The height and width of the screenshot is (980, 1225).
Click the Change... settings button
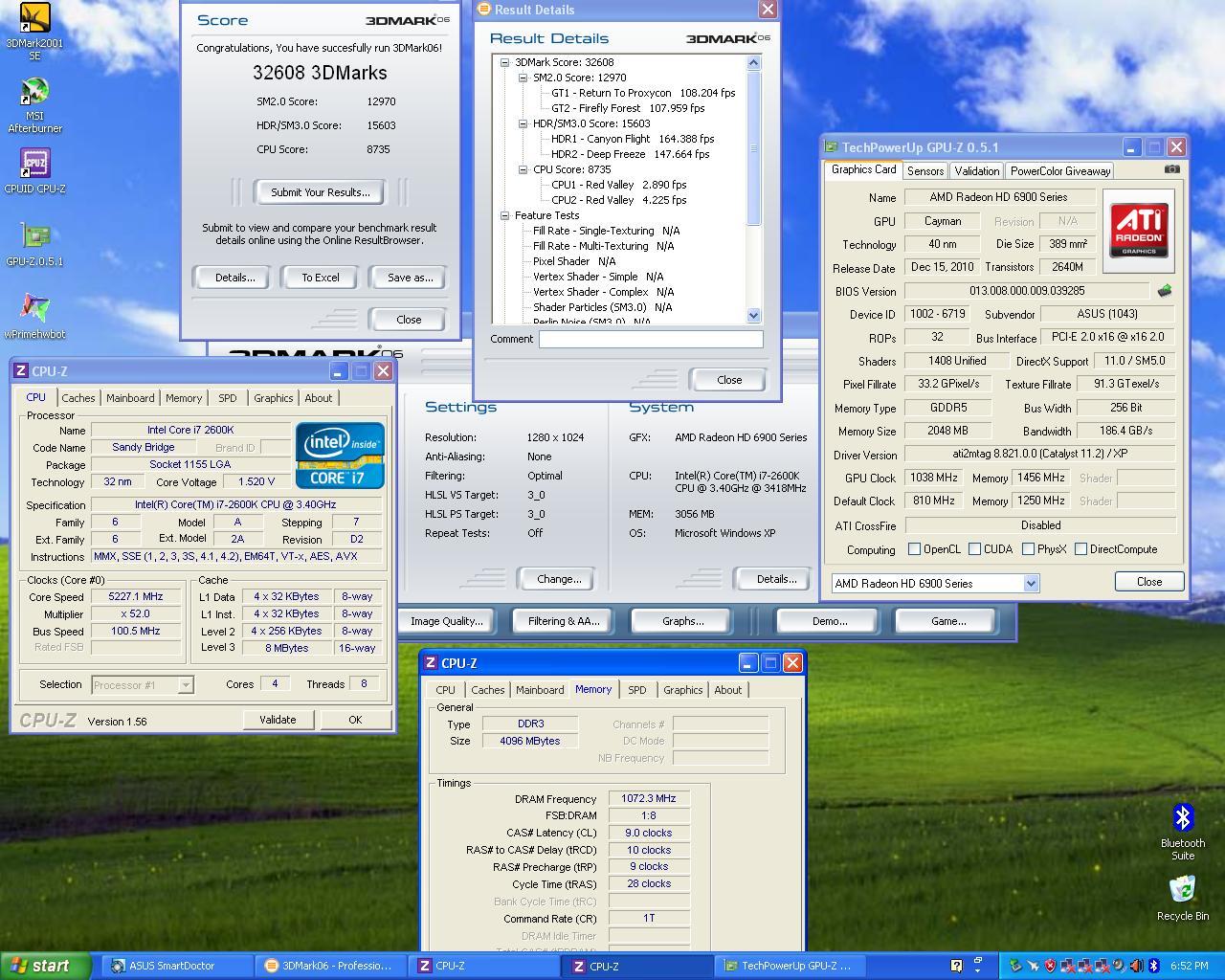click(559, 579)
